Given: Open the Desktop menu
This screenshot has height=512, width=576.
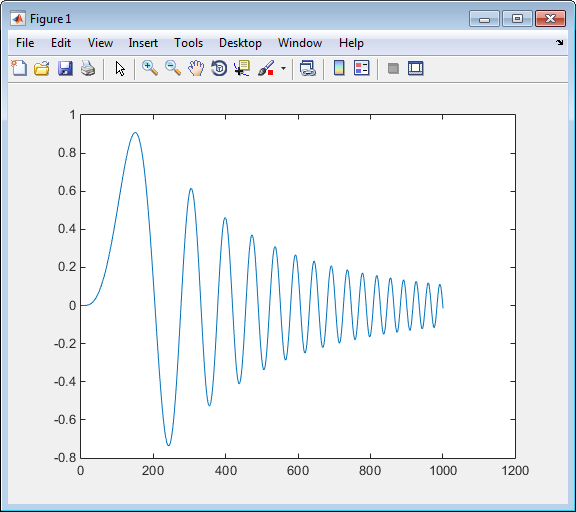Looking at the screenshot, I should [240, 43].
